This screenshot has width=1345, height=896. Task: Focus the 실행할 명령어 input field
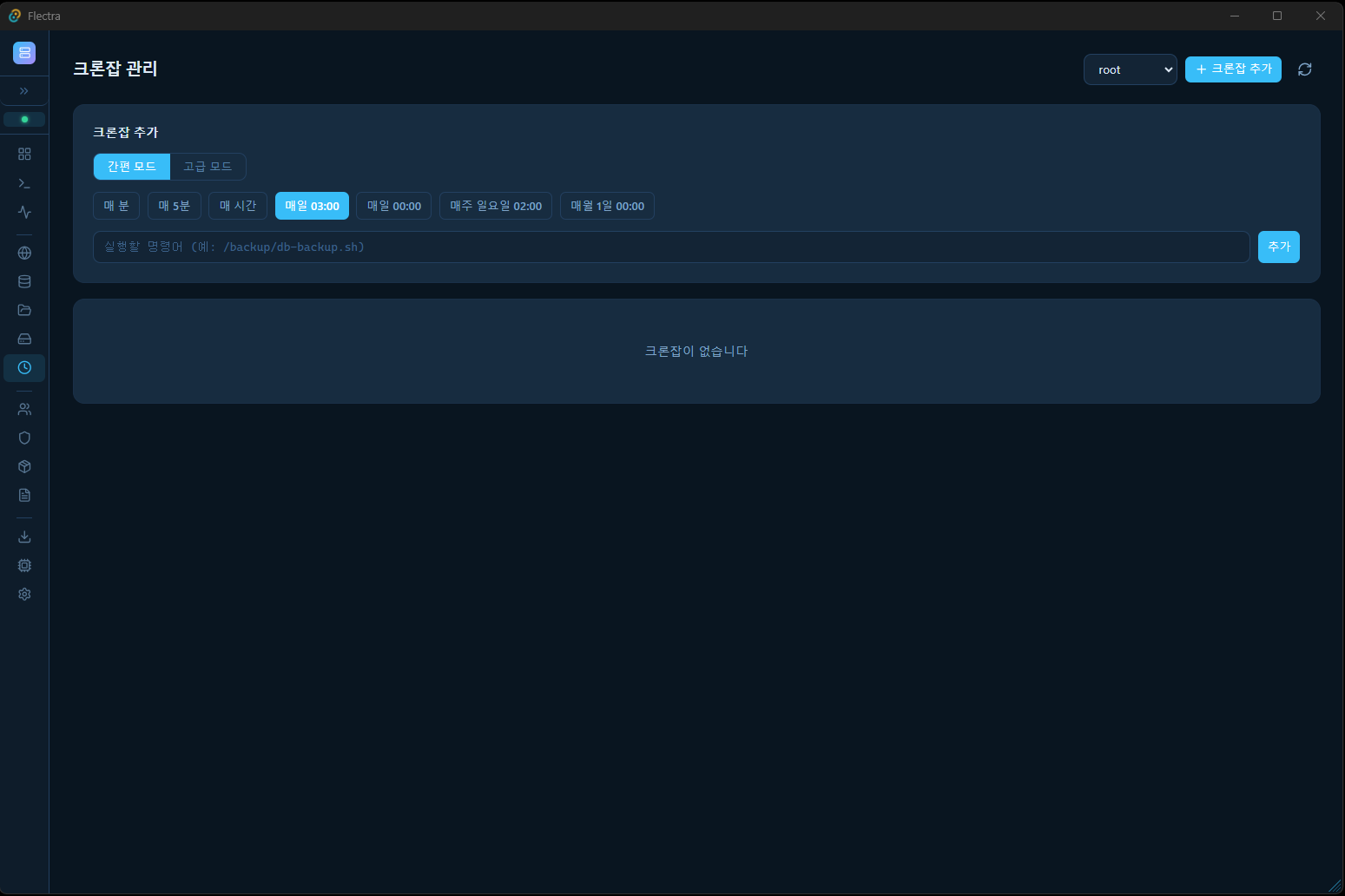(x=670, y=247)
